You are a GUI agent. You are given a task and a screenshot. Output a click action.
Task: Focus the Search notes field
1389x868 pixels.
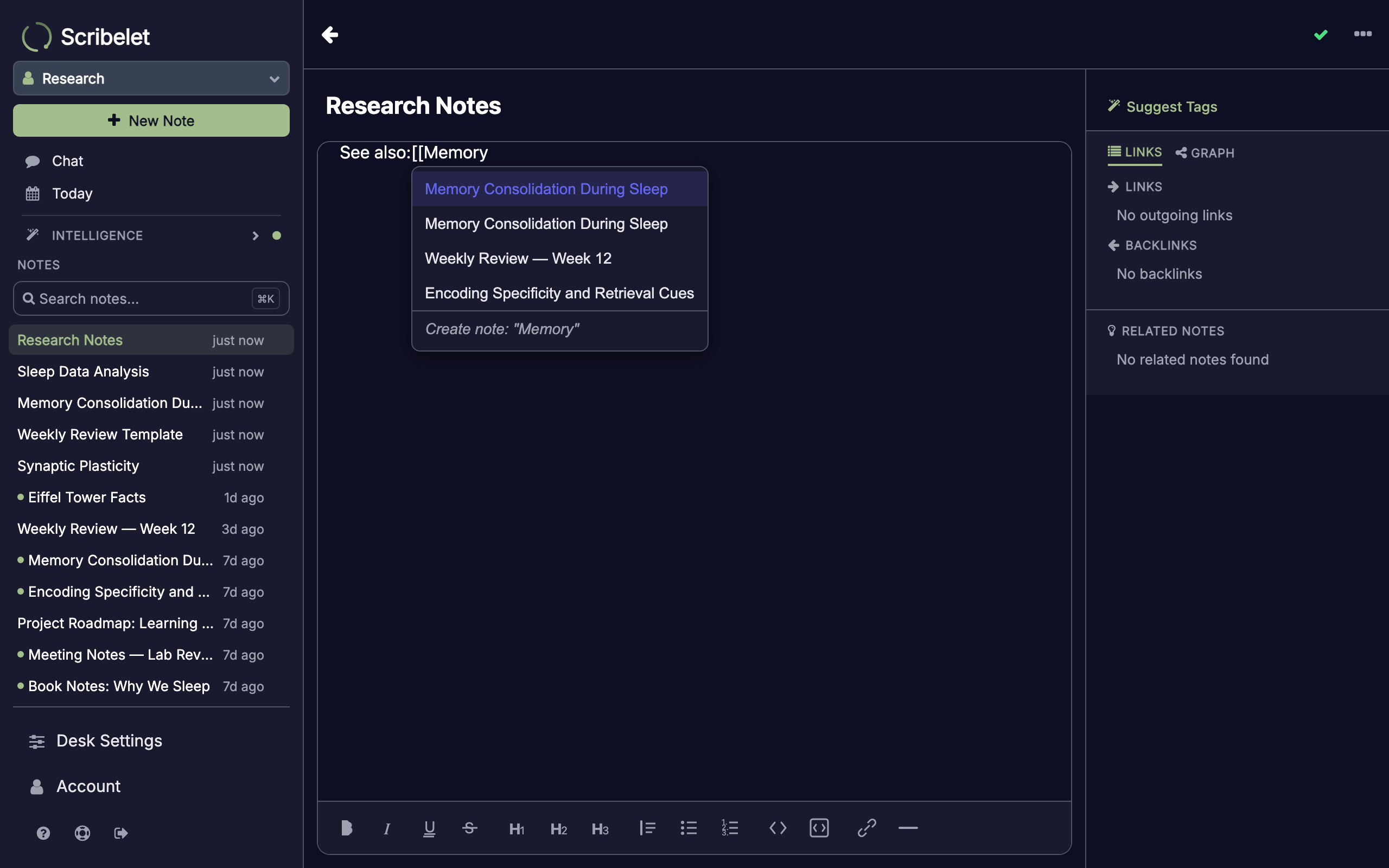(x=151, y=298)
